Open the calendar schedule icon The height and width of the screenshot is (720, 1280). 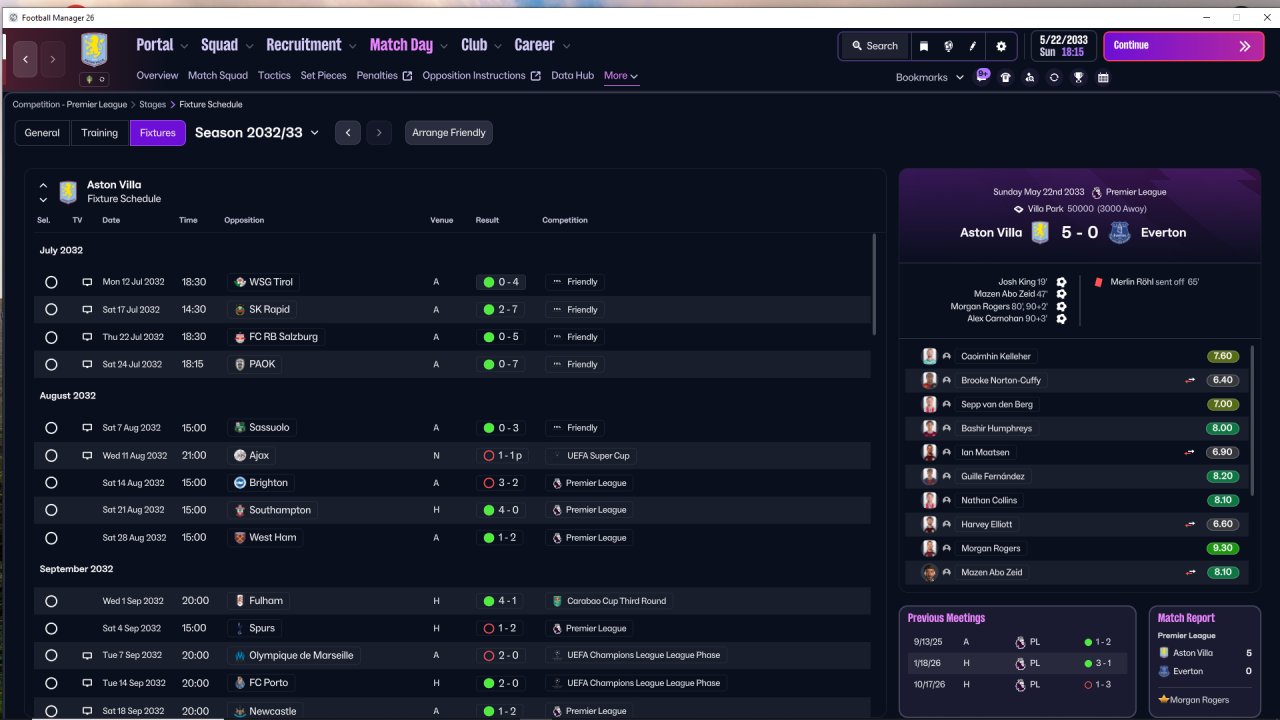point(1103,77)
